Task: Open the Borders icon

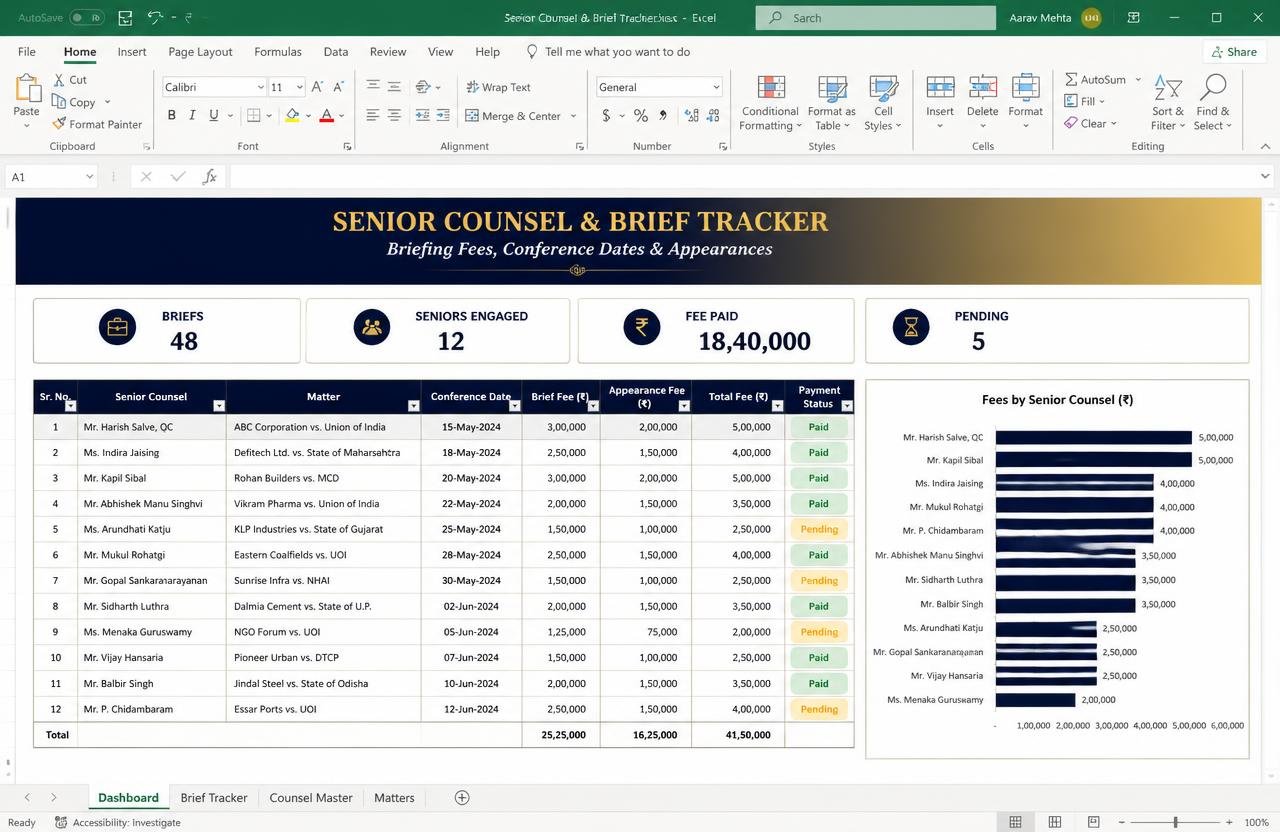Action: pos(254,116)
